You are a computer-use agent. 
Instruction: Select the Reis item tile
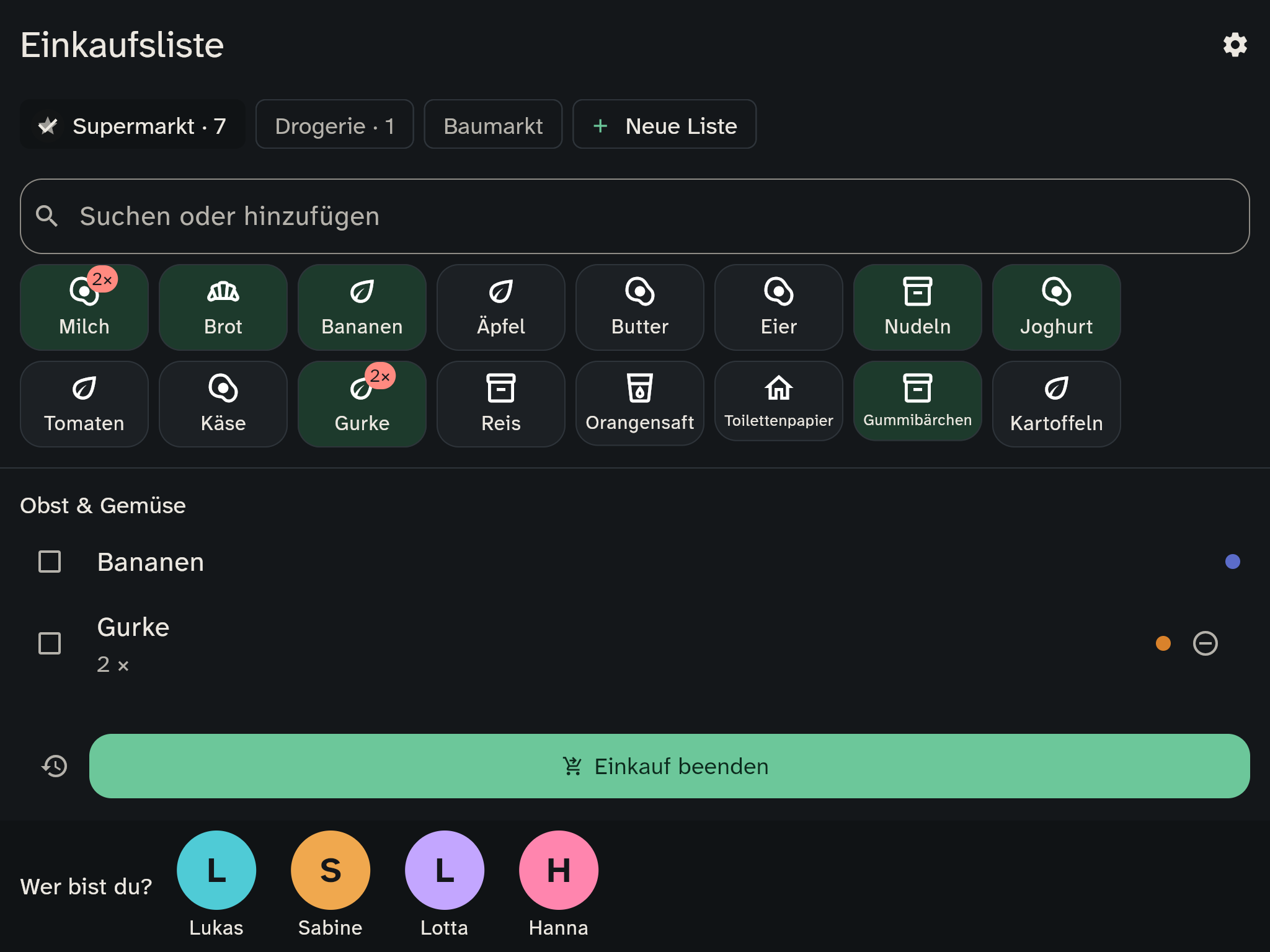pyautogui.click(x=500, y=403)
